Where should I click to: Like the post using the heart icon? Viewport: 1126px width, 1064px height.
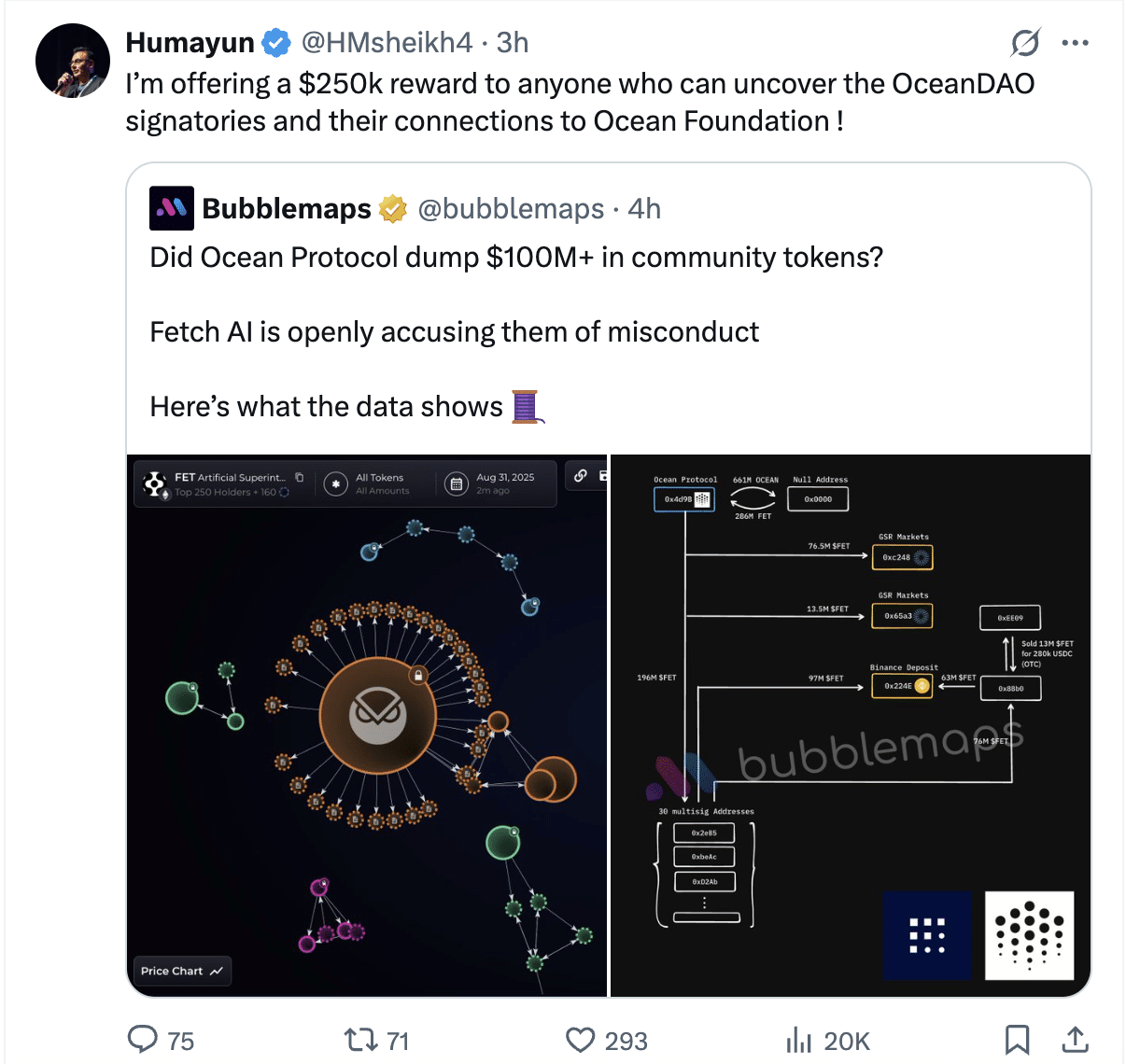click(x=581, y=1040)
